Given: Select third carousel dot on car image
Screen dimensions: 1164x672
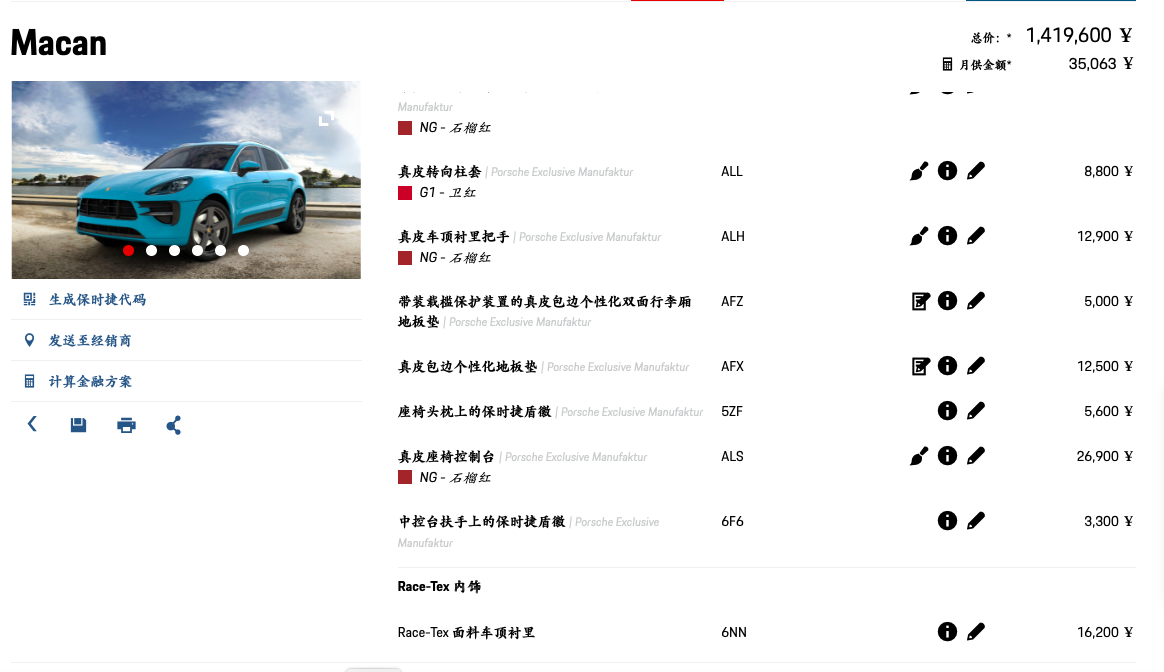Looking at the screenshot, I should point(174,250).
